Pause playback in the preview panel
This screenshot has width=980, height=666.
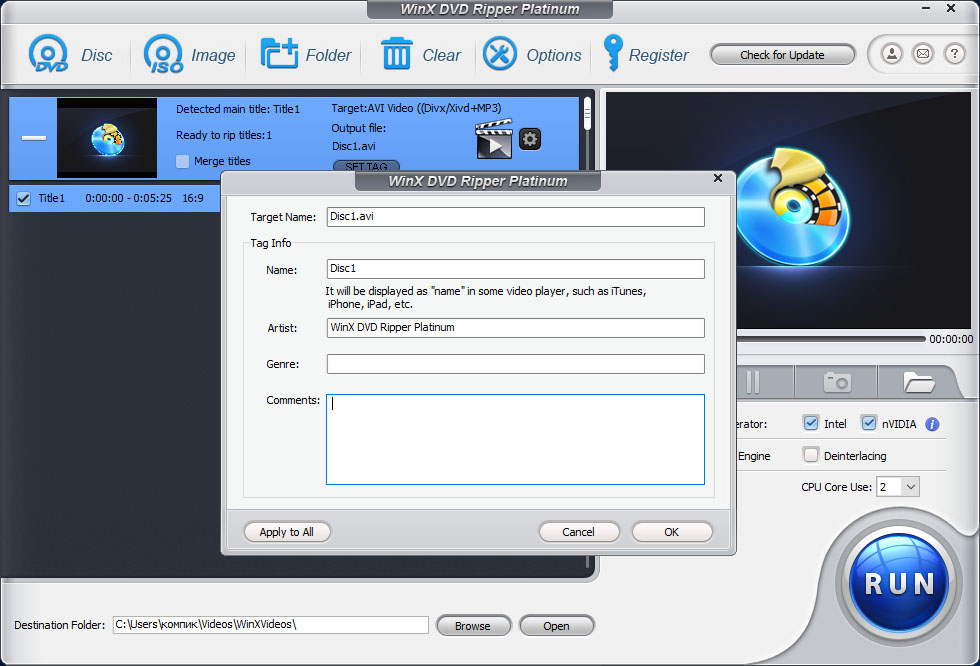pos(752,382)
